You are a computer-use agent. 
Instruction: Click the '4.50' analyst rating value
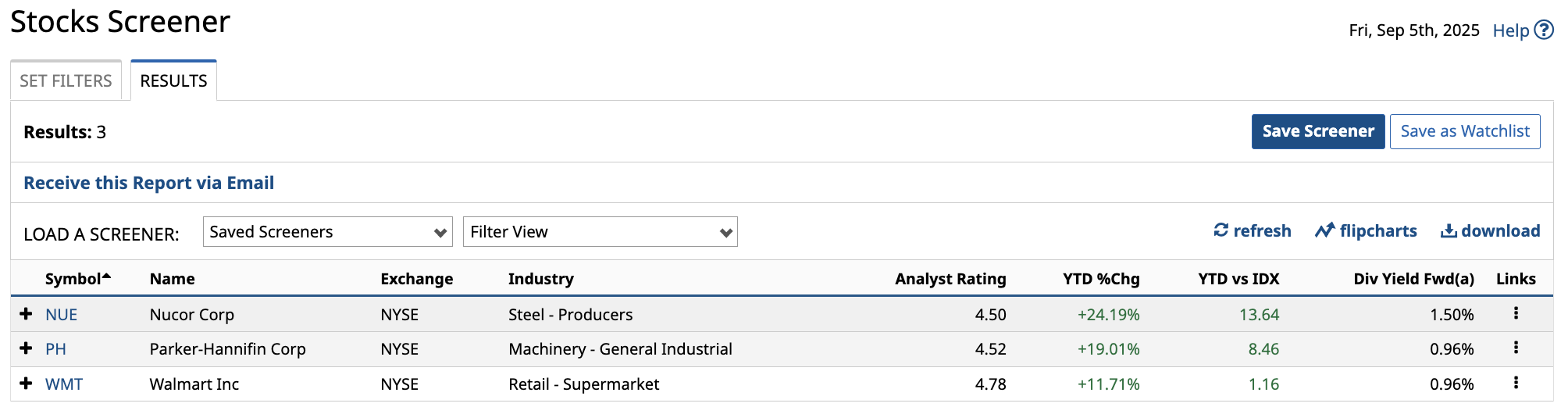[x=991, y=315]
